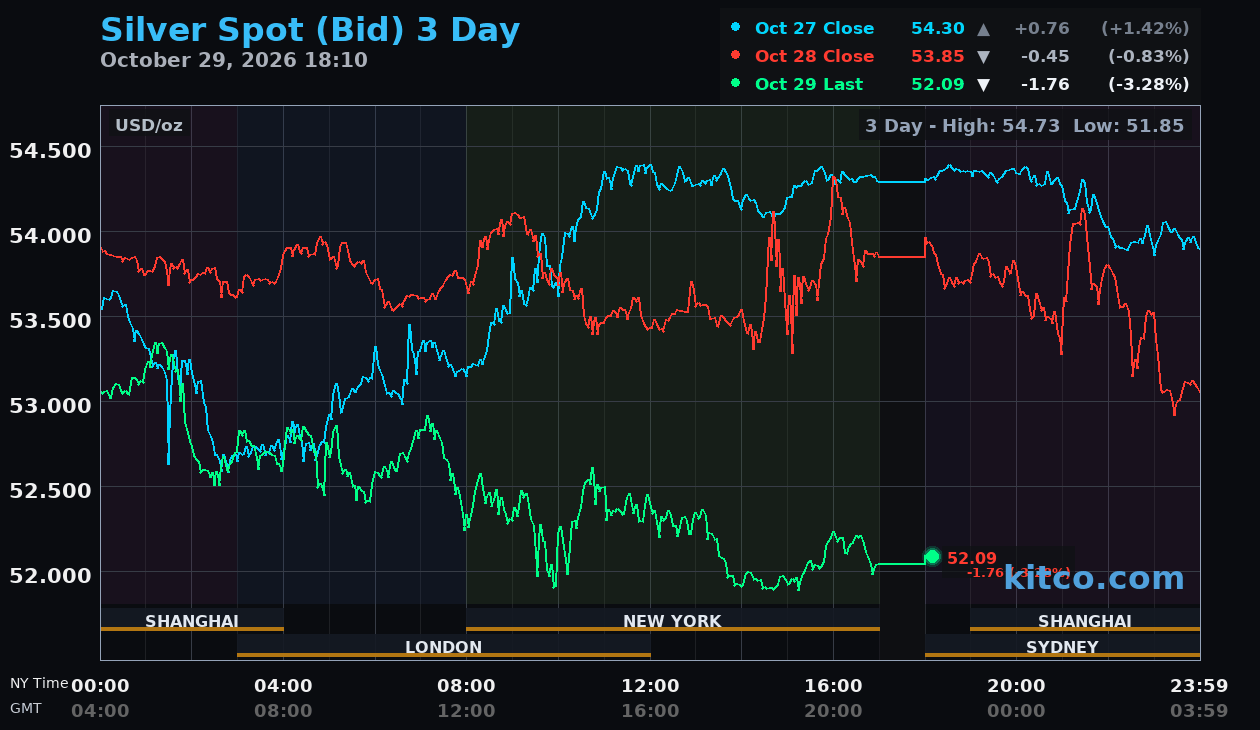Click the blue Oct 27 legend dot
Screen dimensions: 1260x730
(736, 27)
